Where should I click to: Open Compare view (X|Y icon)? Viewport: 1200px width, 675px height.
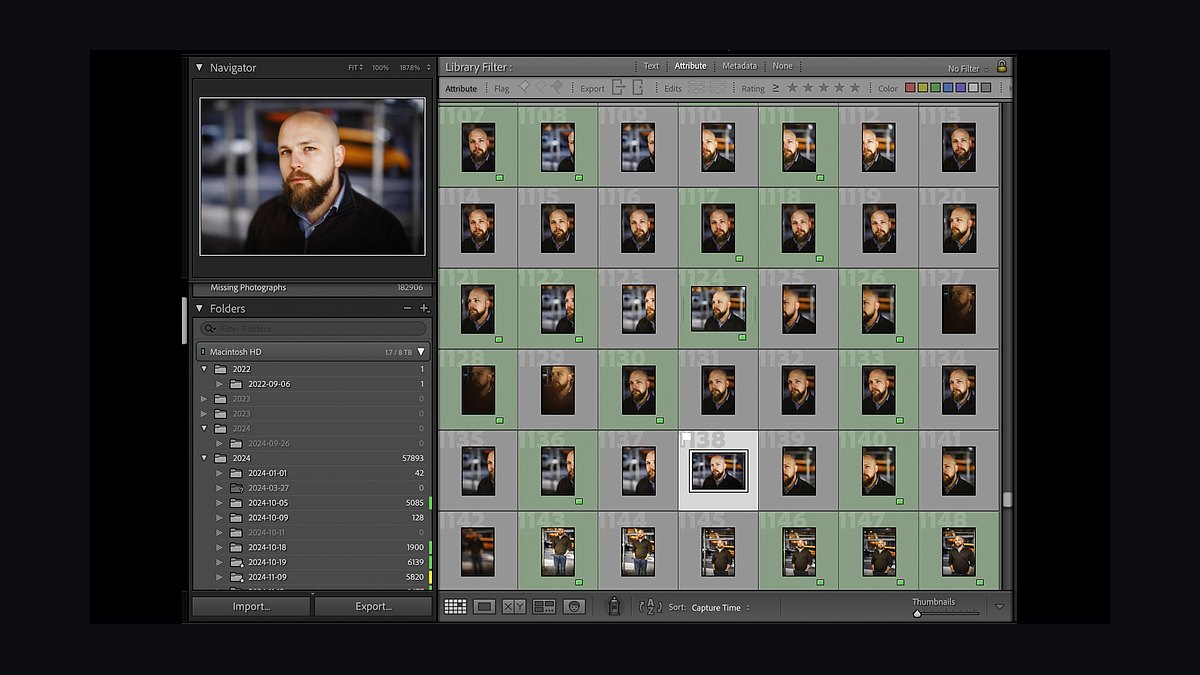click(x=514, y=607)
